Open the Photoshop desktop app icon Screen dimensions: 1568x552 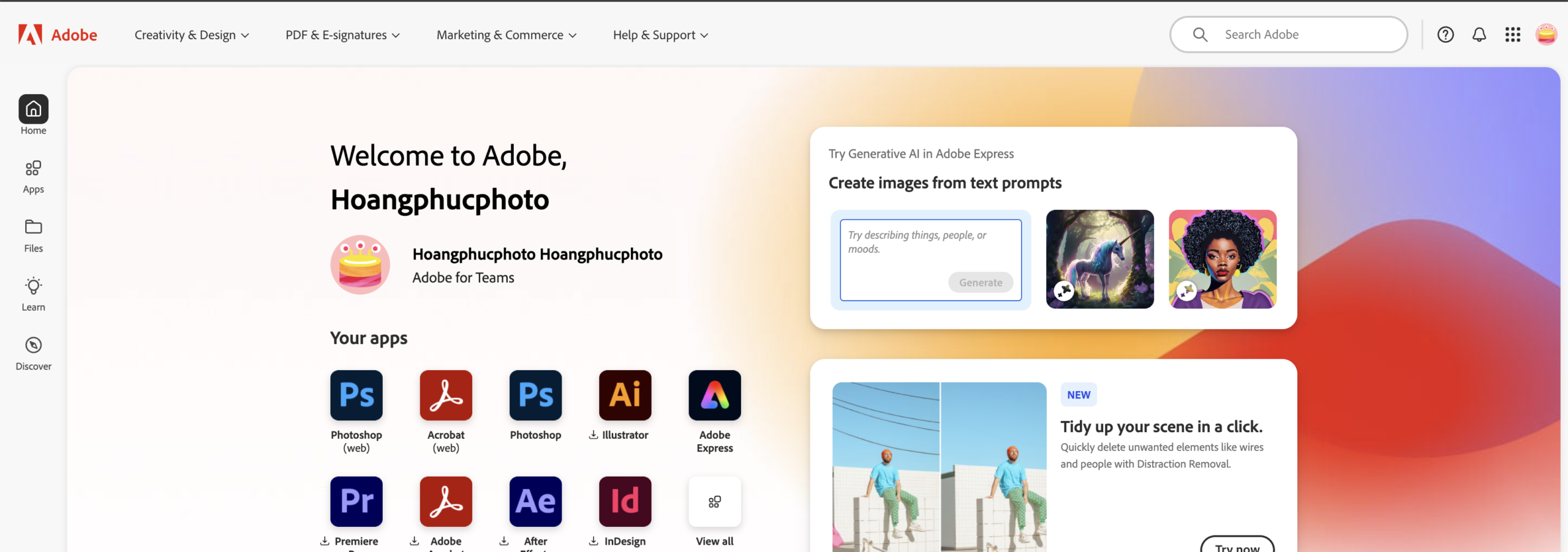tap(535, 395)
